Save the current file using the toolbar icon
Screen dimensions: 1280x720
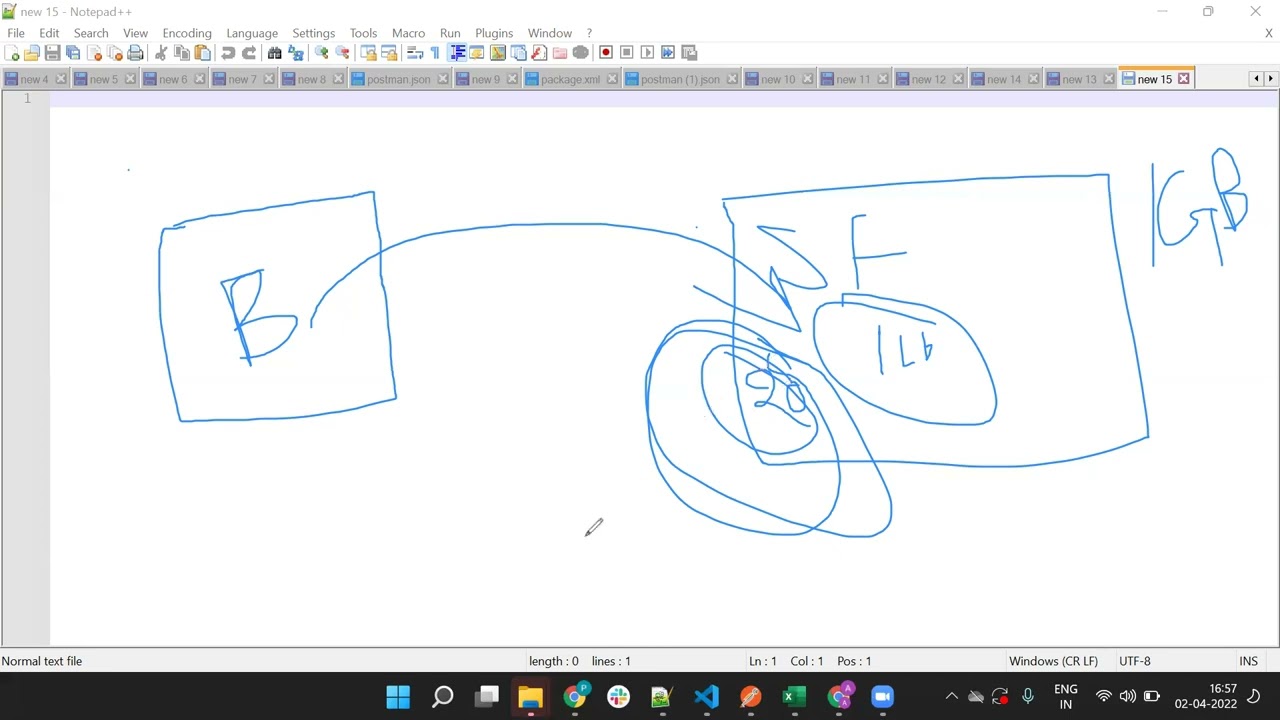click(x=52, y=53)
